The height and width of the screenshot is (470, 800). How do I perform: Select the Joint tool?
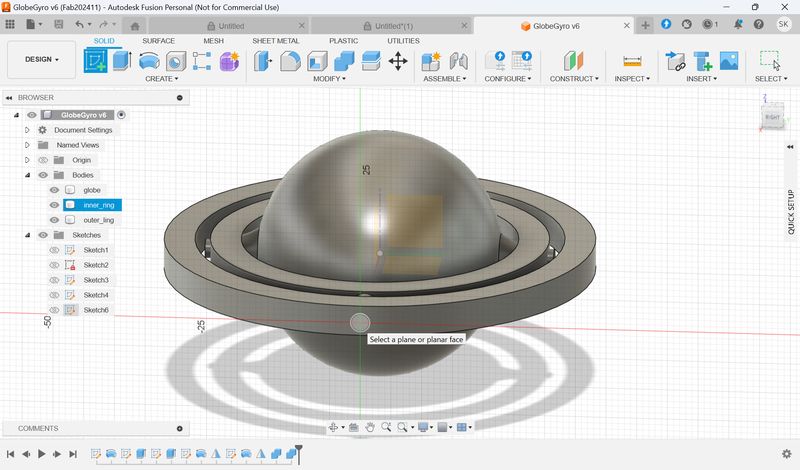pyautogui.click(x=459, y=61)
